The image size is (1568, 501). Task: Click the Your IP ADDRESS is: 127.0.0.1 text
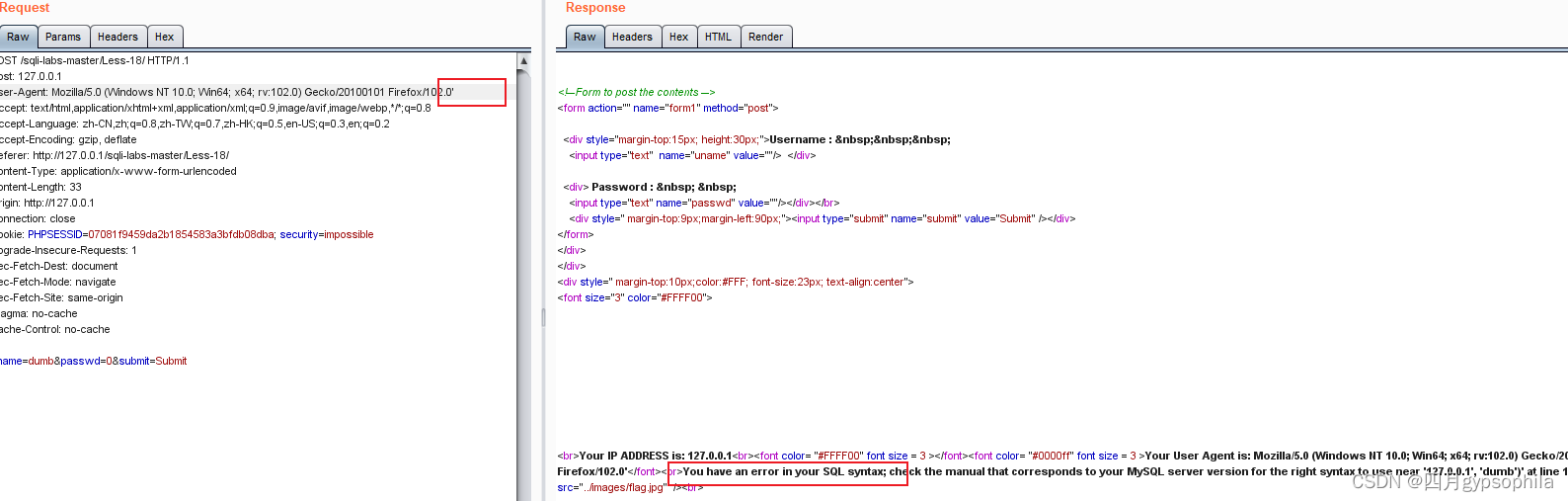656,456
